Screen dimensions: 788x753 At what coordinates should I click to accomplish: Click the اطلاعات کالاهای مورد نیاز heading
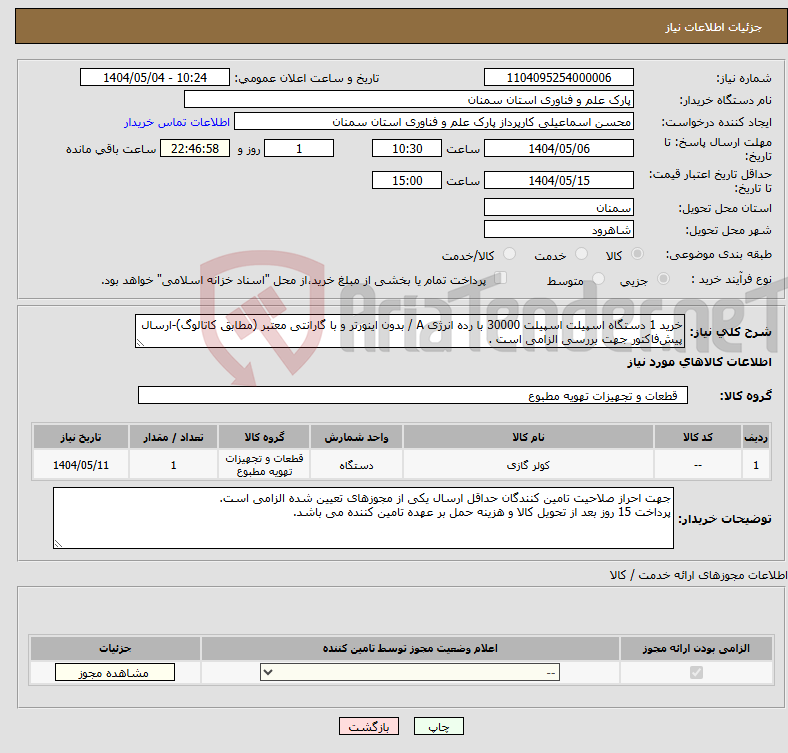pyautogui.click(x=699, y=362)
